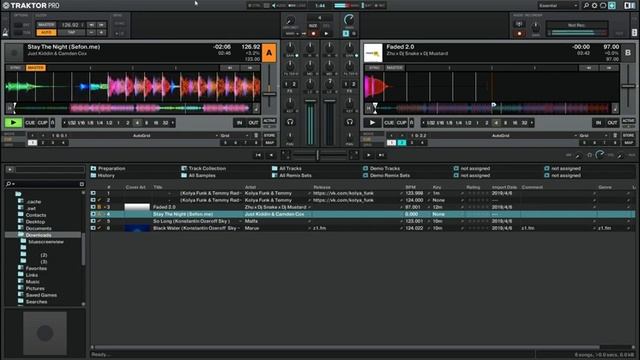Enable AUTO master clock mode
640x360 pixels.
(46, 32)
